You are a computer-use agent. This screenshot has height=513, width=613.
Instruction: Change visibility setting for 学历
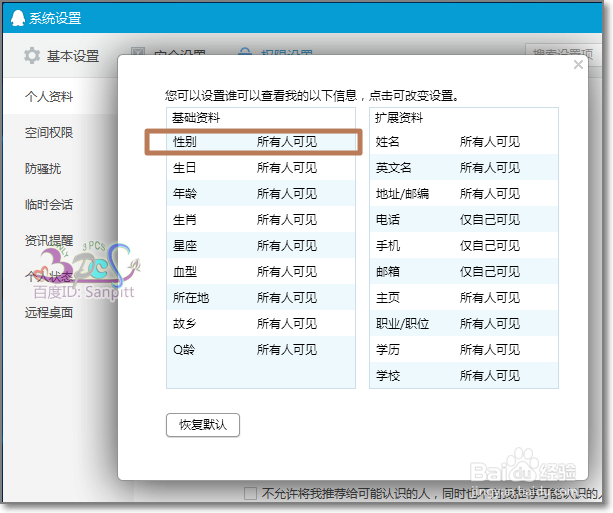pos(490,350)
